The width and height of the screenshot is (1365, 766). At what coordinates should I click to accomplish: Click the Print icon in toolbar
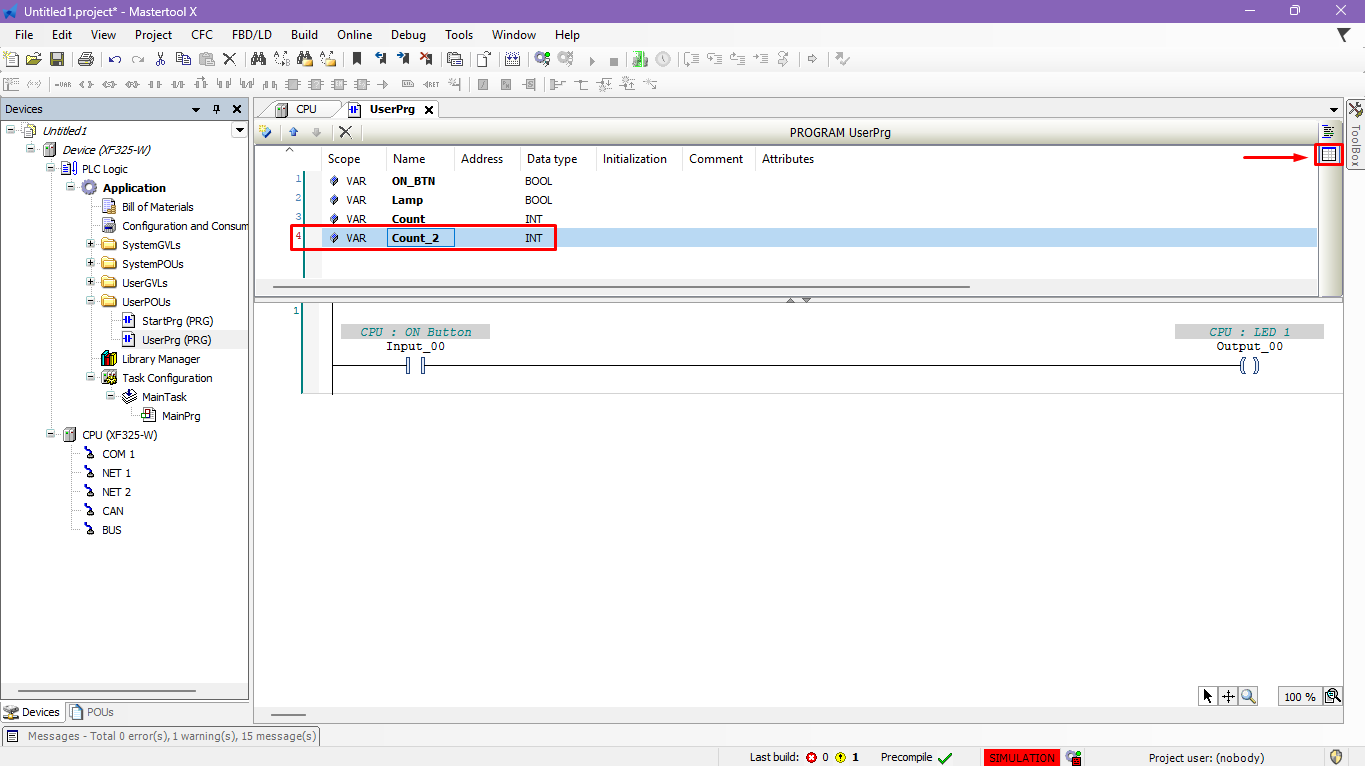(85, 60)
